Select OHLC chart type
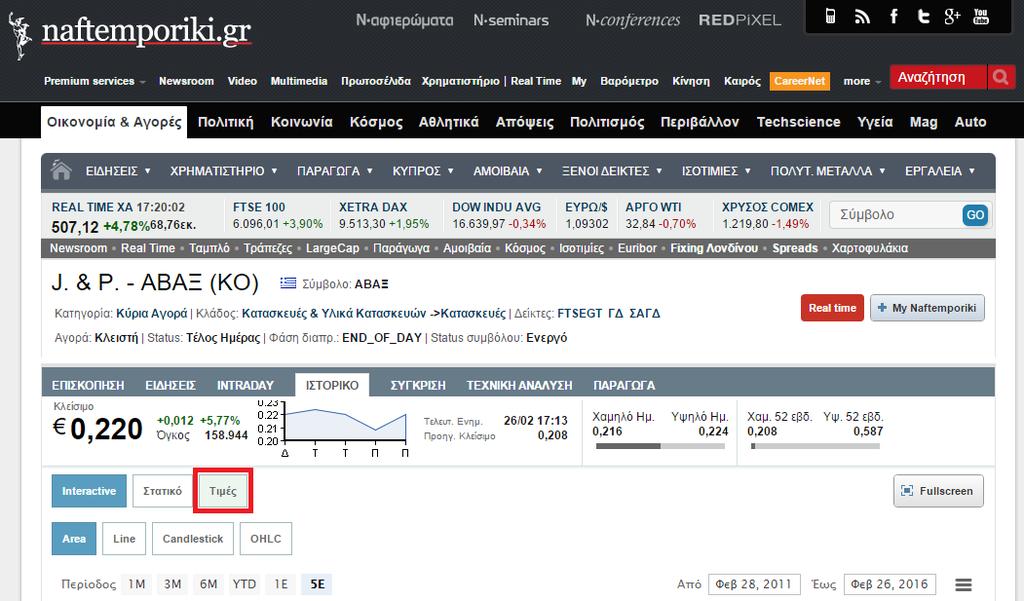Viewport: 1024px width, 601px height. pyautogui.click(x=265, y=539)
